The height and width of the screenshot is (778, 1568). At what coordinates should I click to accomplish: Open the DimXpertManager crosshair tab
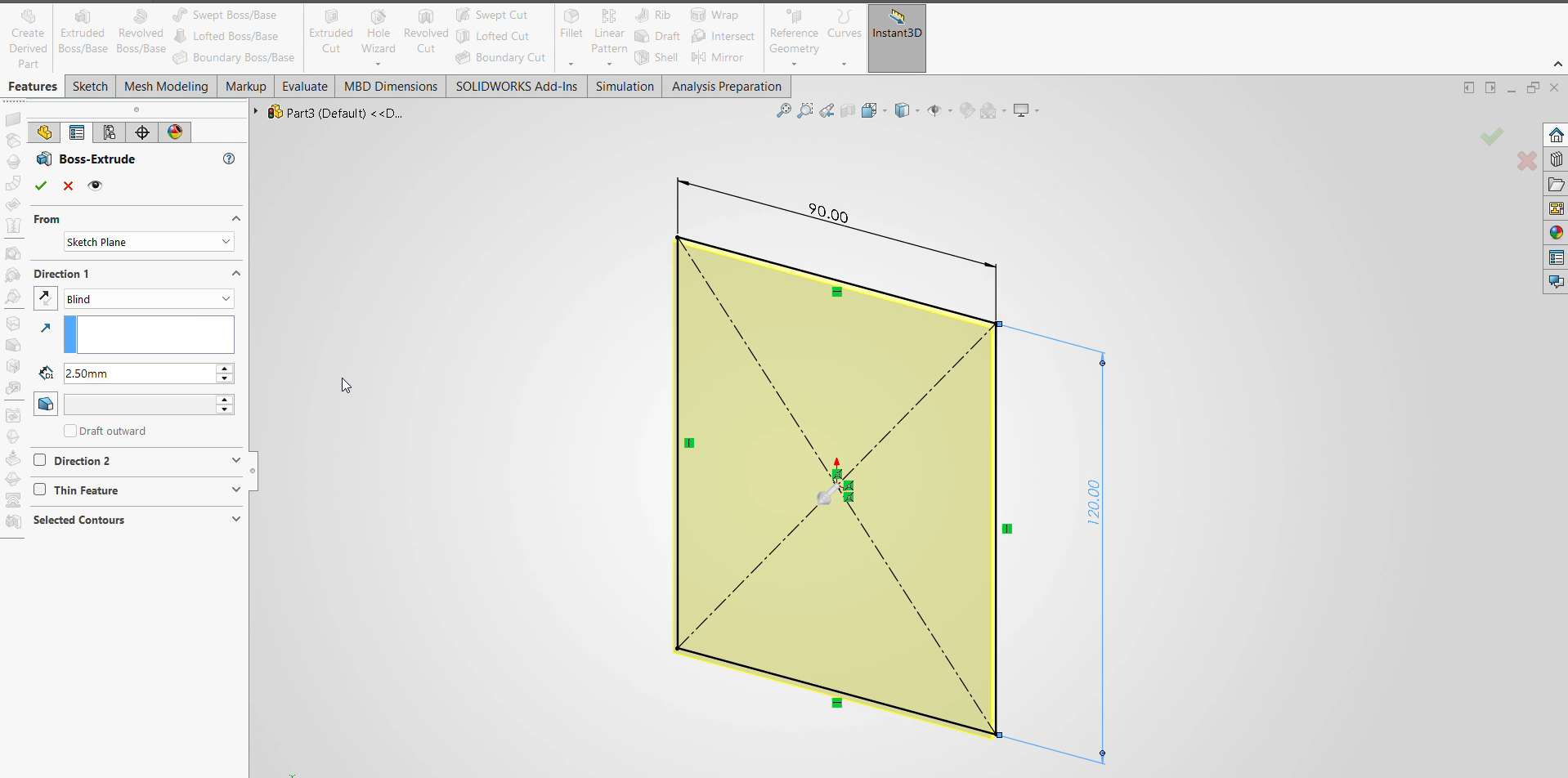[142, 132]
